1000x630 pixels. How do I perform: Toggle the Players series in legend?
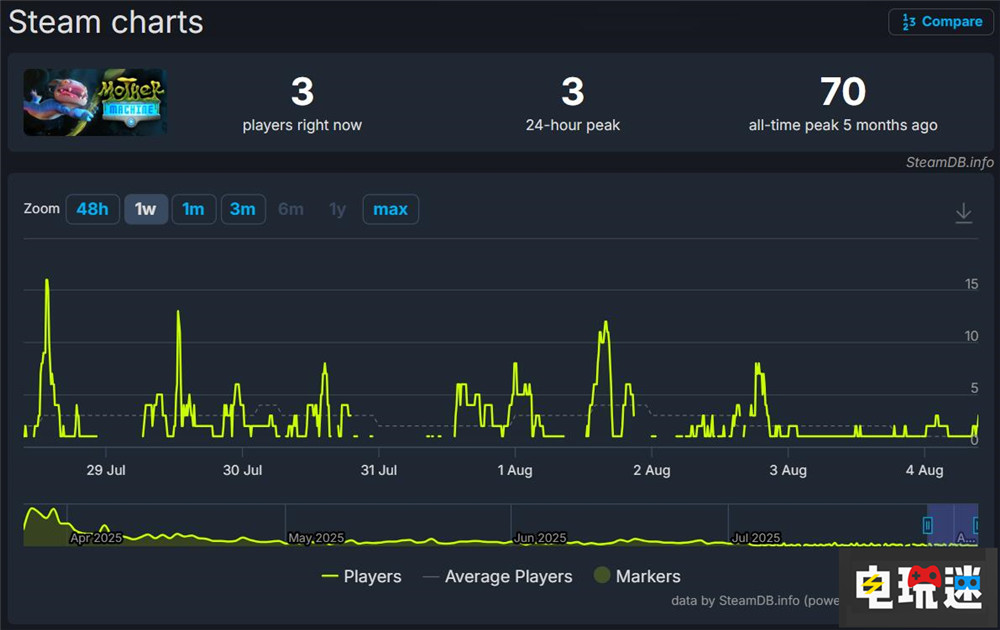pyautogui.click(x=361, y=576)
